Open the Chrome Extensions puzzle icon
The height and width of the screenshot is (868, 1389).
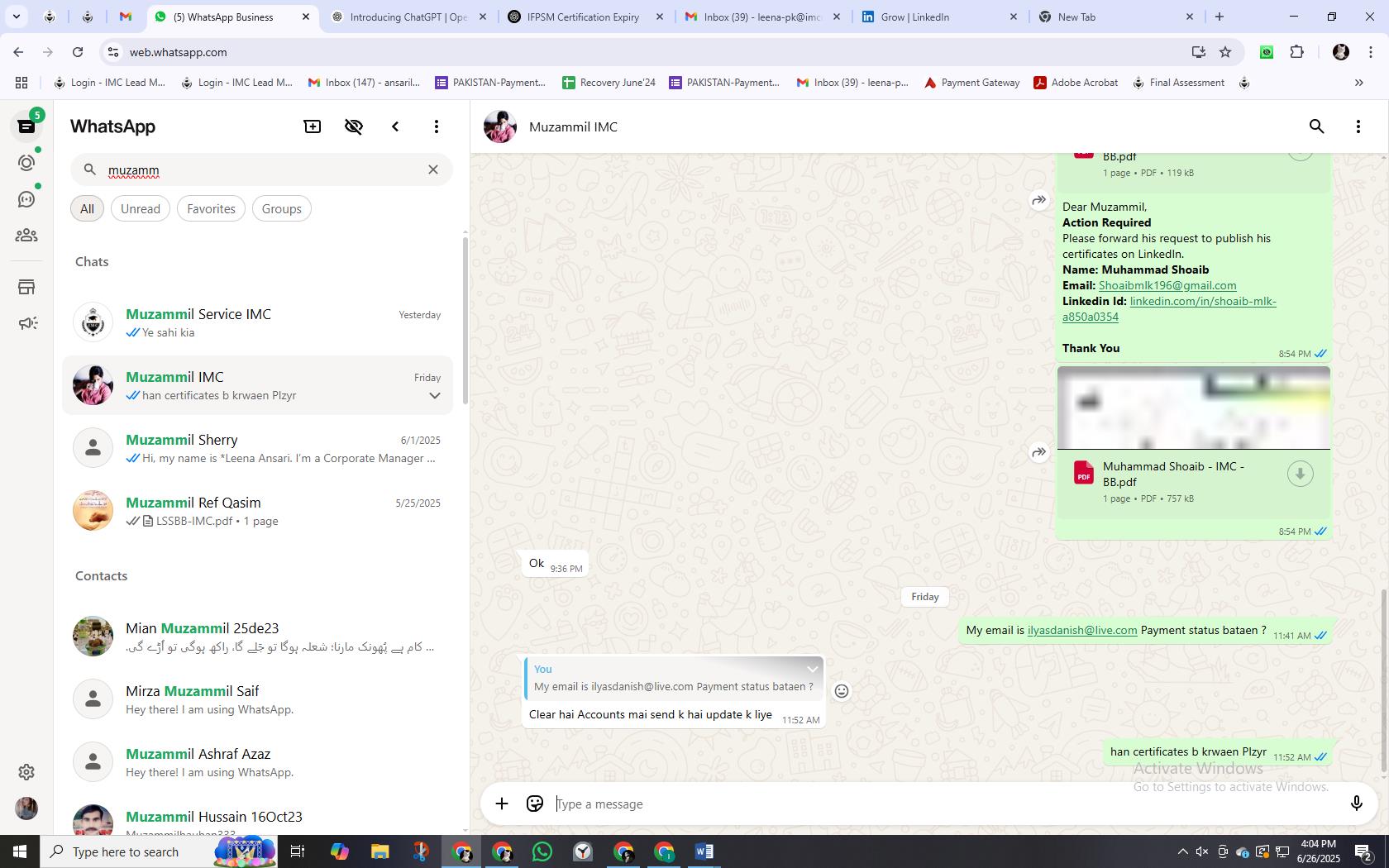click(x=1296, y=52)
